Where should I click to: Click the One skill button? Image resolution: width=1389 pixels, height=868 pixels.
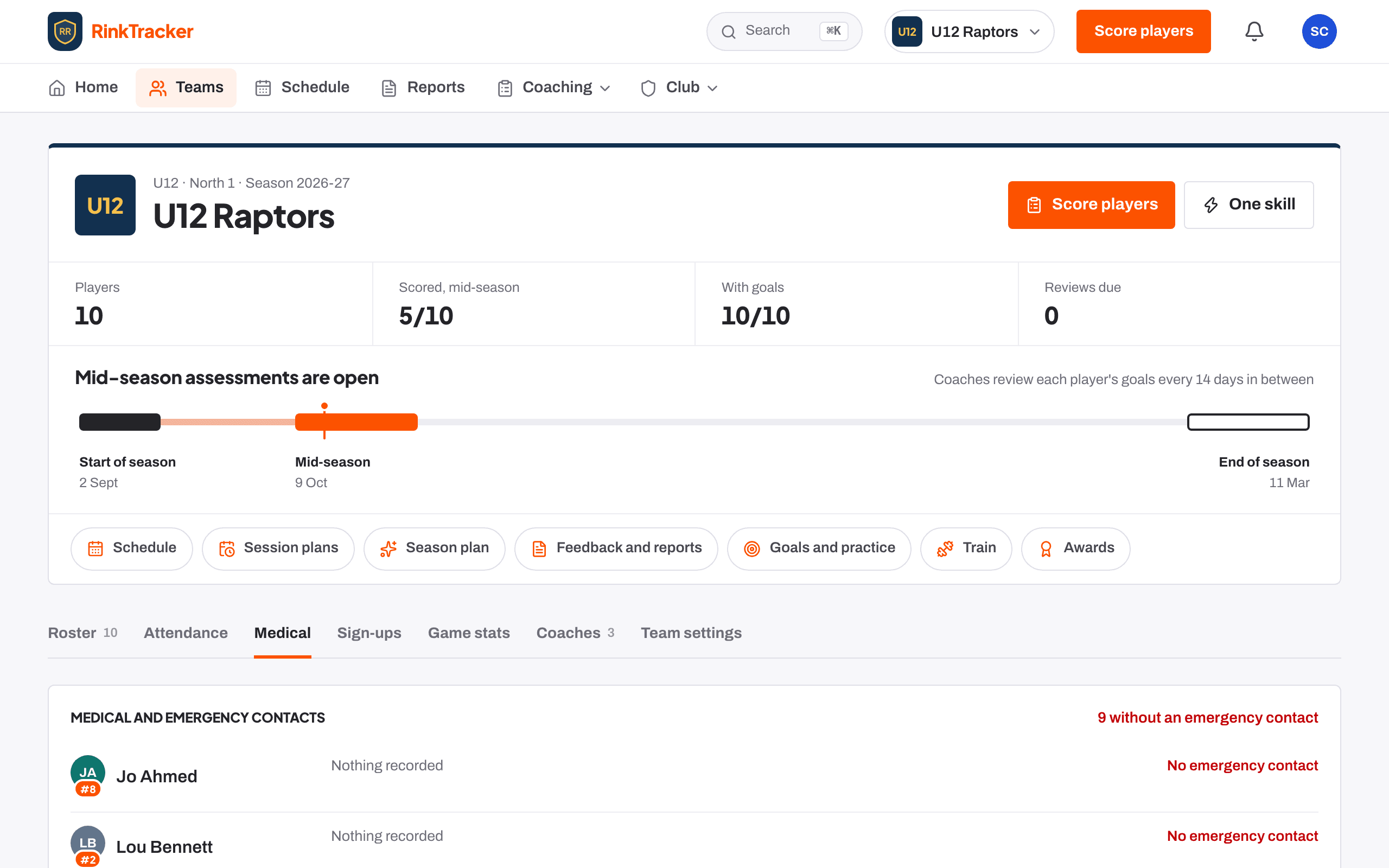(1248, 205)
